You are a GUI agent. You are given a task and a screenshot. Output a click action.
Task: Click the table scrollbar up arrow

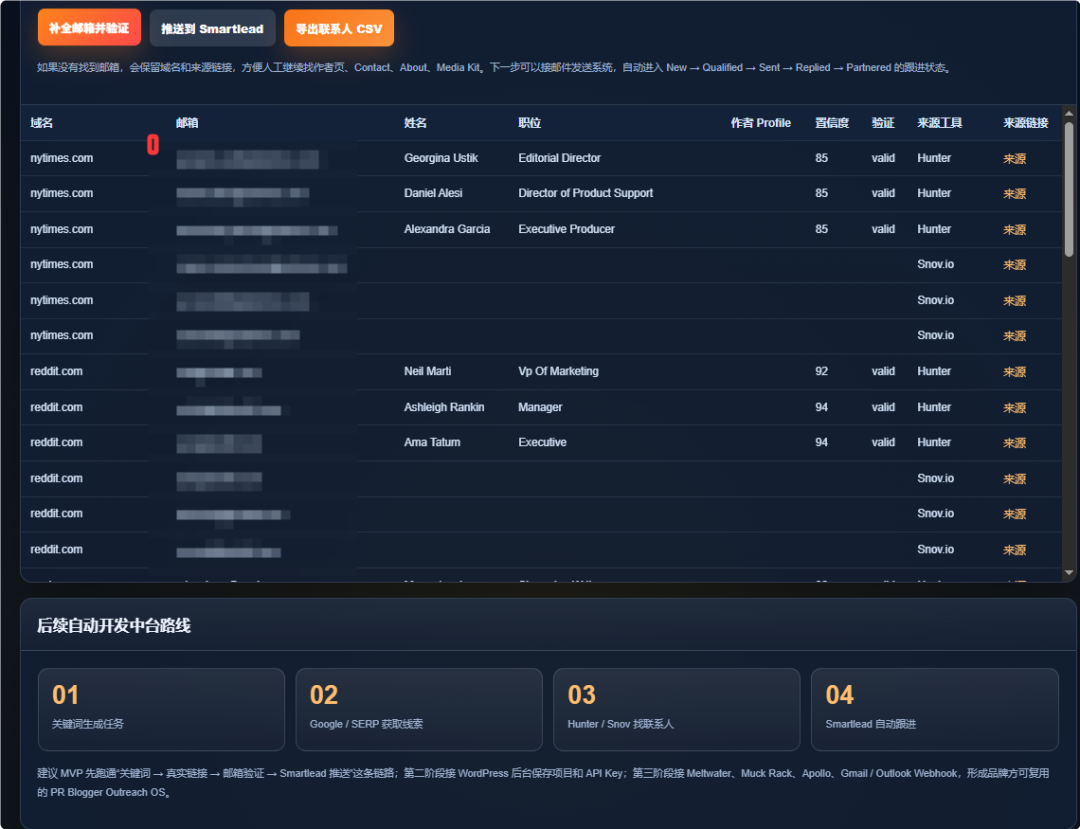pos(1069,114)
